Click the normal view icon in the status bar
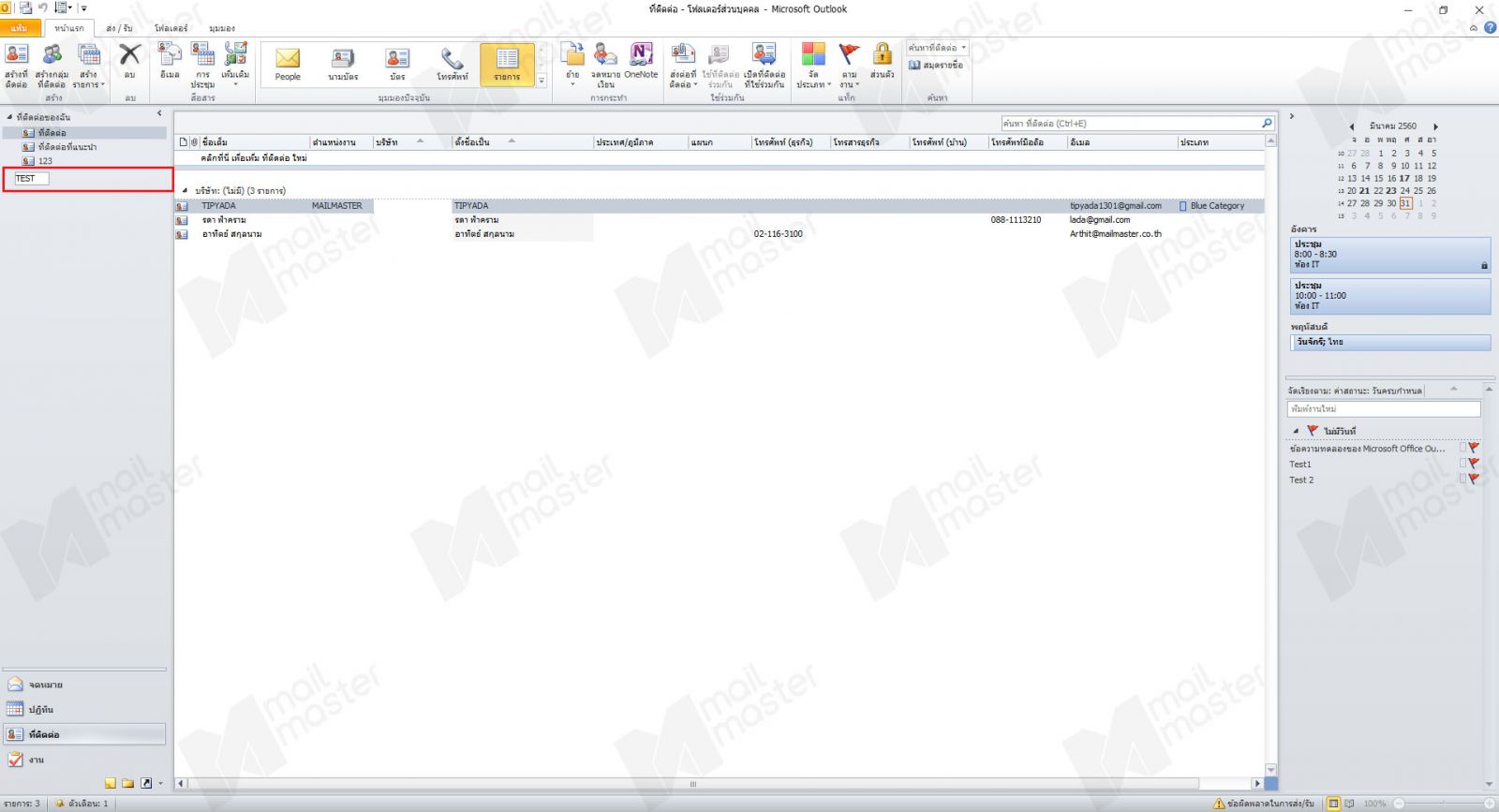 click(1334, 804)
